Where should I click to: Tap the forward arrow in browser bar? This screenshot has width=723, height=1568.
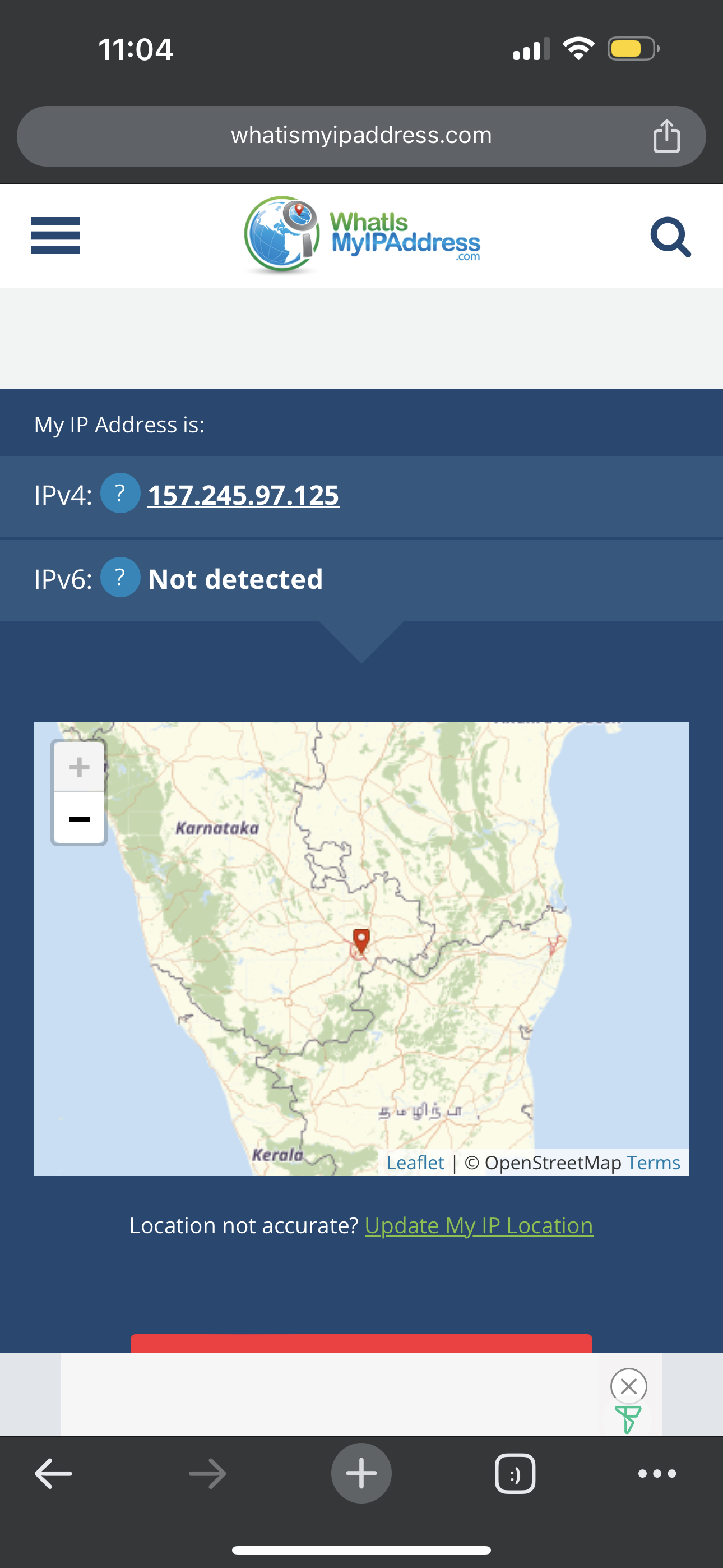(207, 1474)
